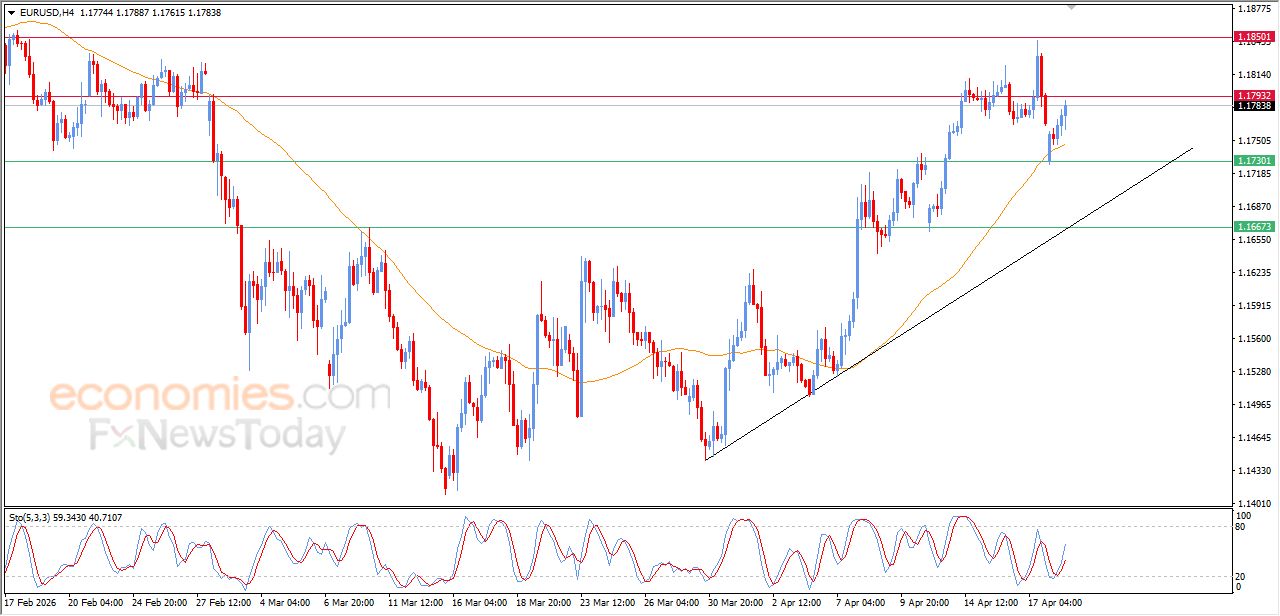
Task: Select the green 1.17301 price level tag
Action: tap(1255, 161)
